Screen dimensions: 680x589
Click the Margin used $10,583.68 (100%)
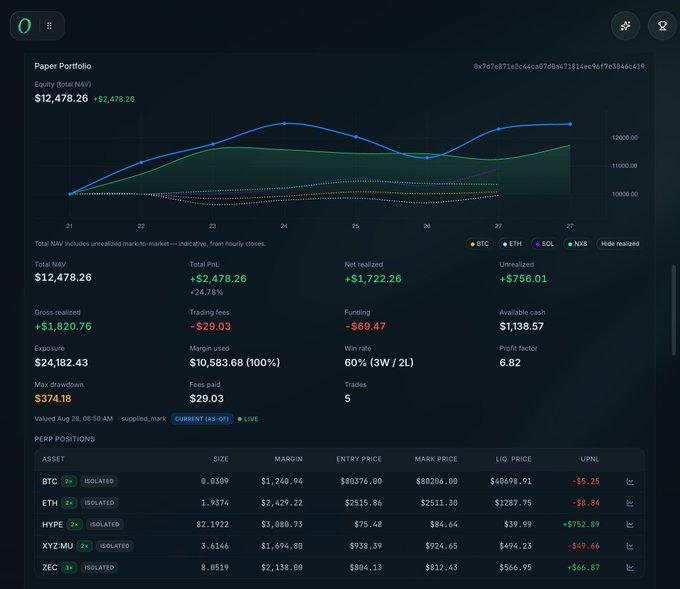[x=235, y=363]
